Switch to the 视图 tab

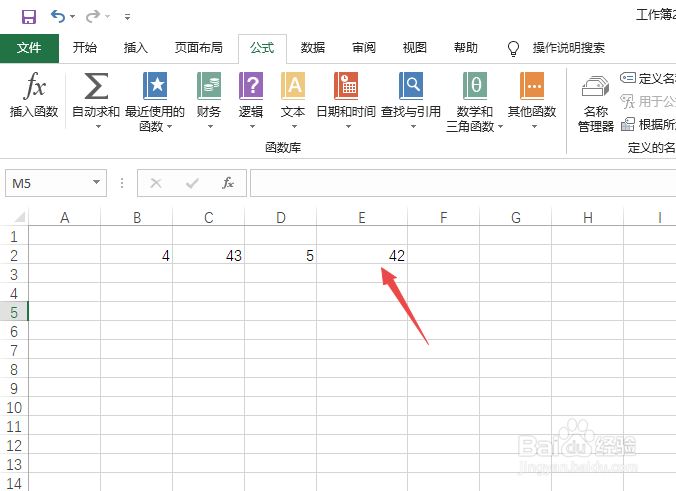coord(414,47)
